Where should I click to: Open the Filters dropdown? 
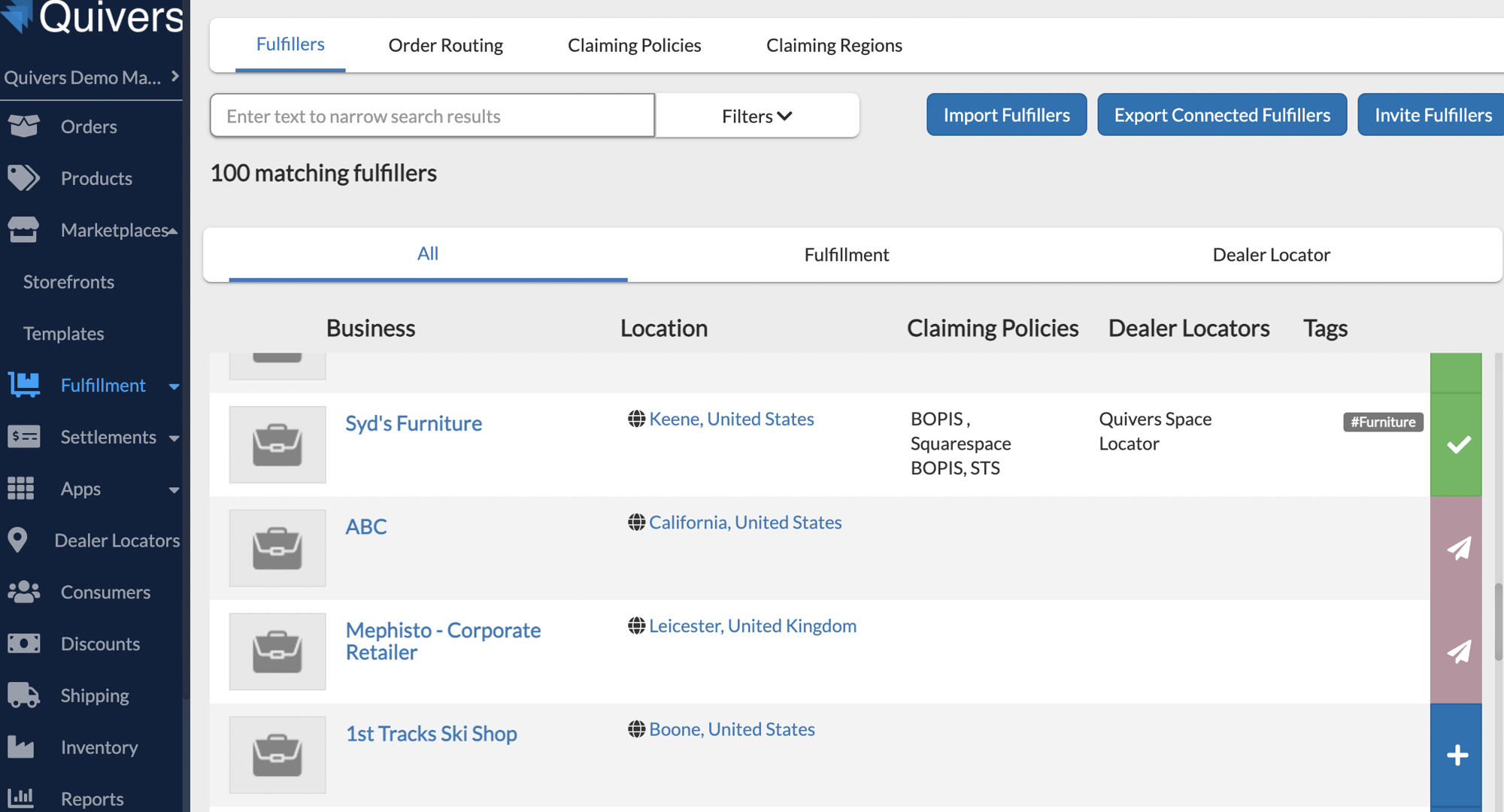pos(757,115)
